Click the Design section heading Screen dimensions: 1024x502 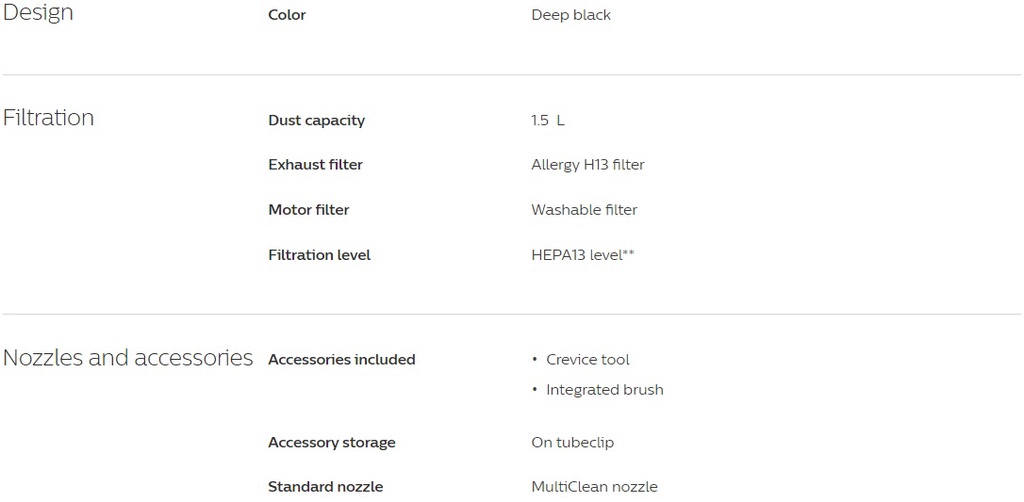point(38,14)
